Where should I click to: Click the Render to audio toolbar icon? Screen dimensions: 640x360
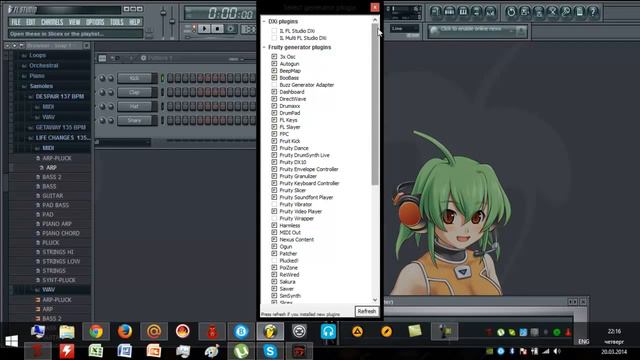[x=539, y=11]
